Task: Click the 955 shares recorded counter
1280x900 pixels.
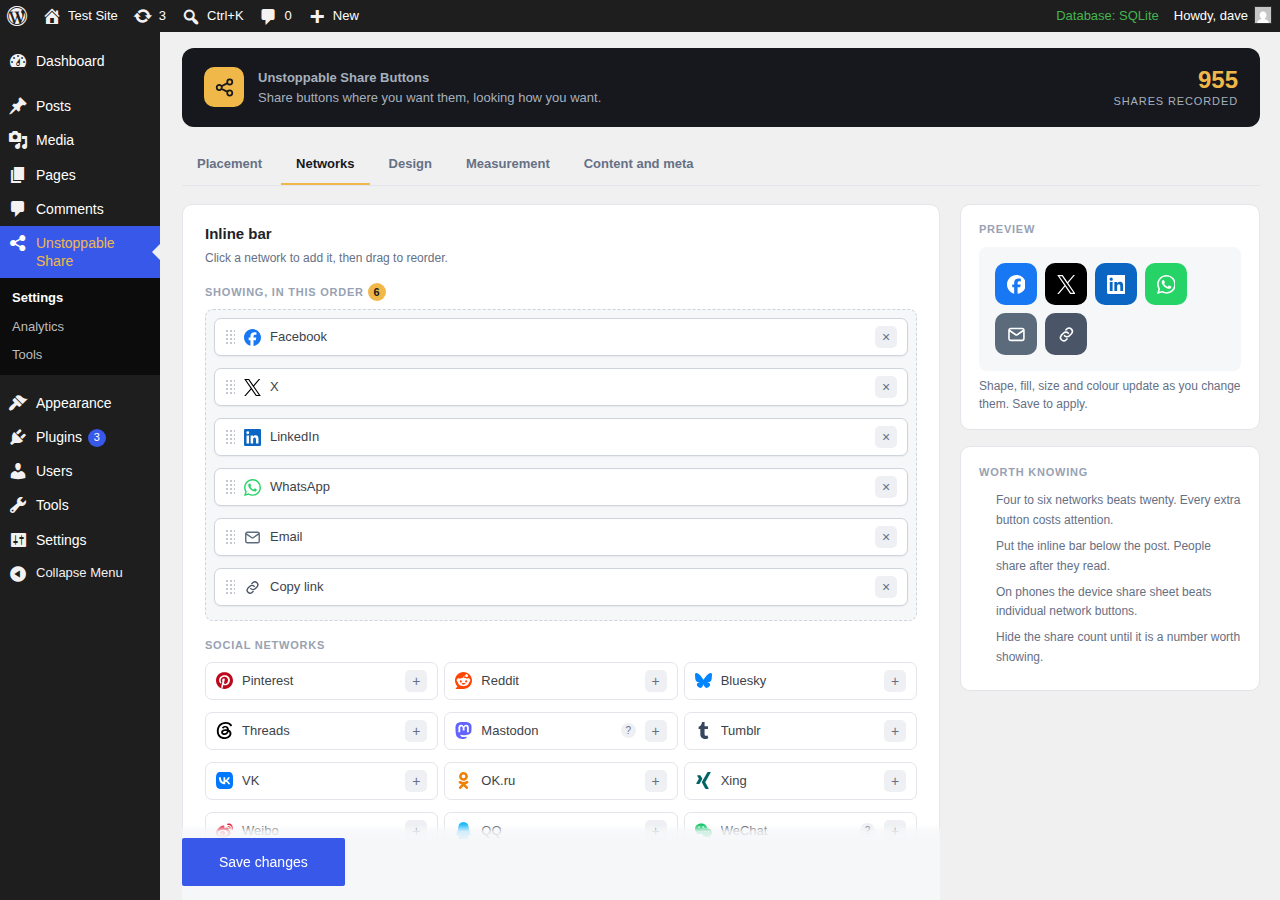Action: point(1176,88)
